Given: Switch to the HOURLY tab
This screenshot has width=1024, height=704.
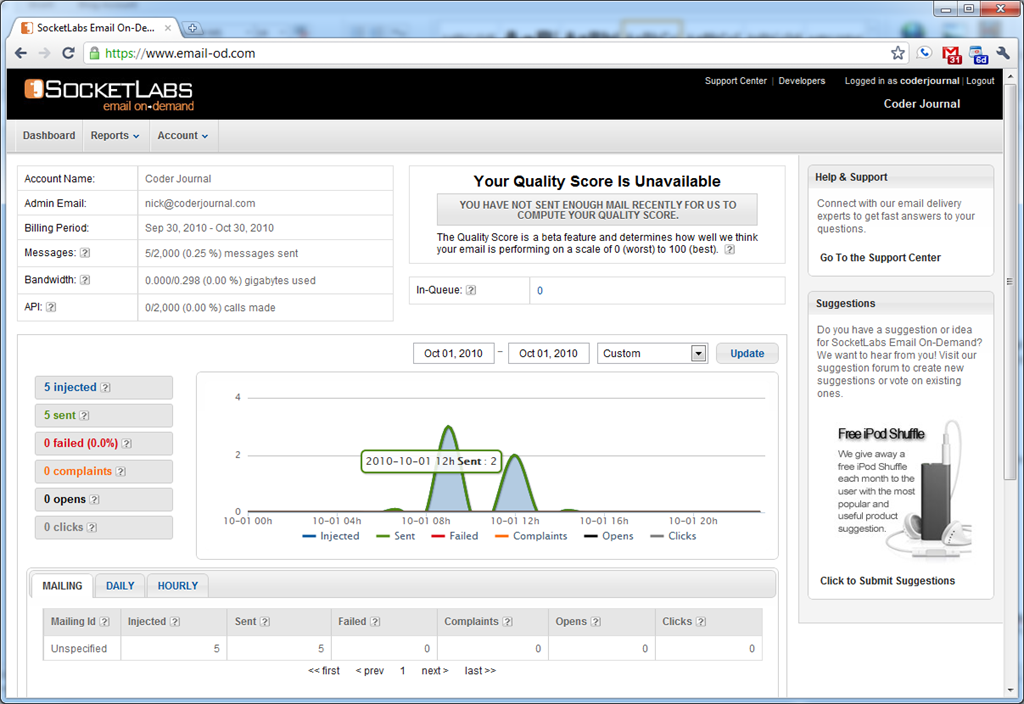Looking at the screenshot, I should point(178,586).
